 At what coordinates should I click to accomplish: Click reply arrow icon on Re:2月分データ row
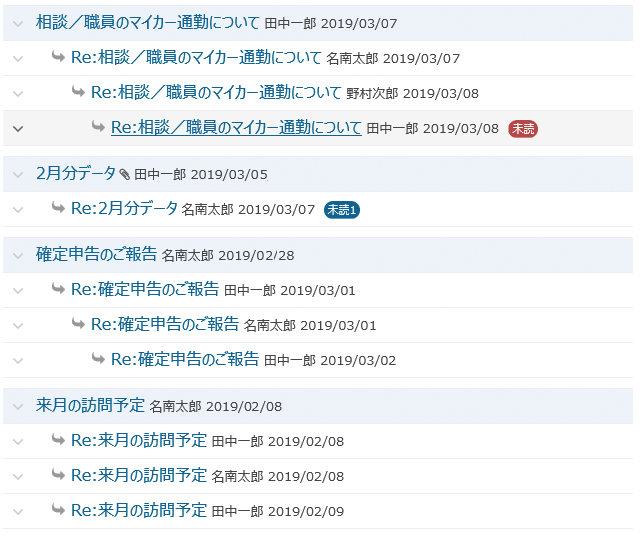(58, 207)
